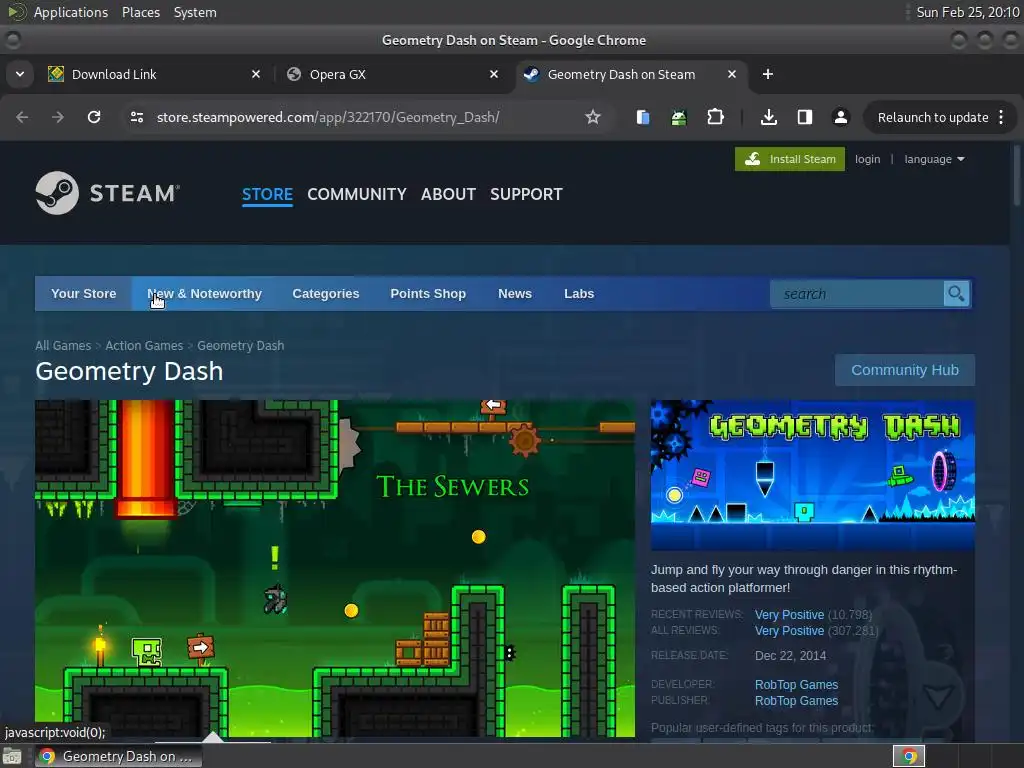The image size is (1024, 768).
Task: View site information icon in address bar
Action: coord(136,117)
